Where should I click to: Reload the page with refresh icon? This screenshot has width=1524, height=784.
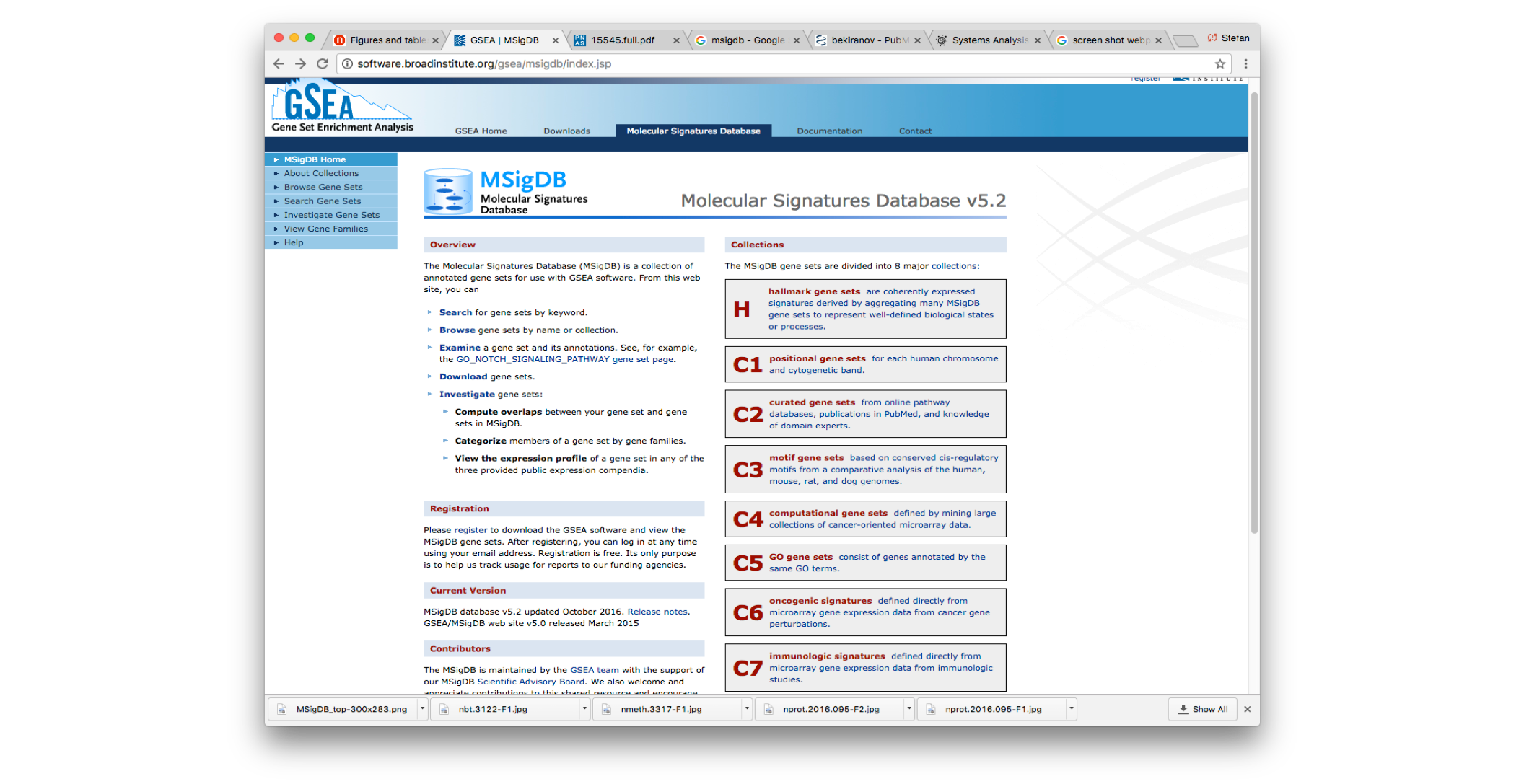point(323,63)
